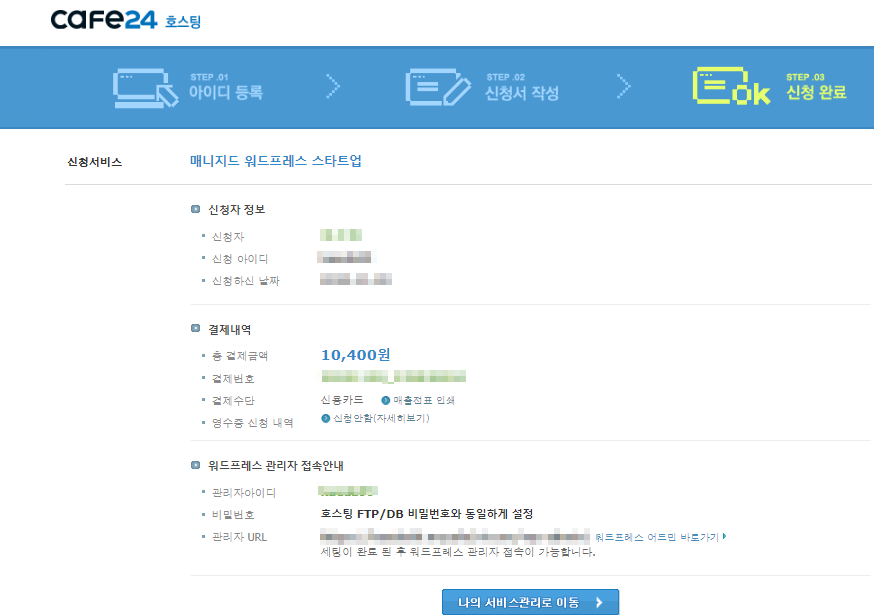Click the arrow icon on 나의 서비스관리로 이동
This screenshot has width=874, height=615.
pos(599,602)
